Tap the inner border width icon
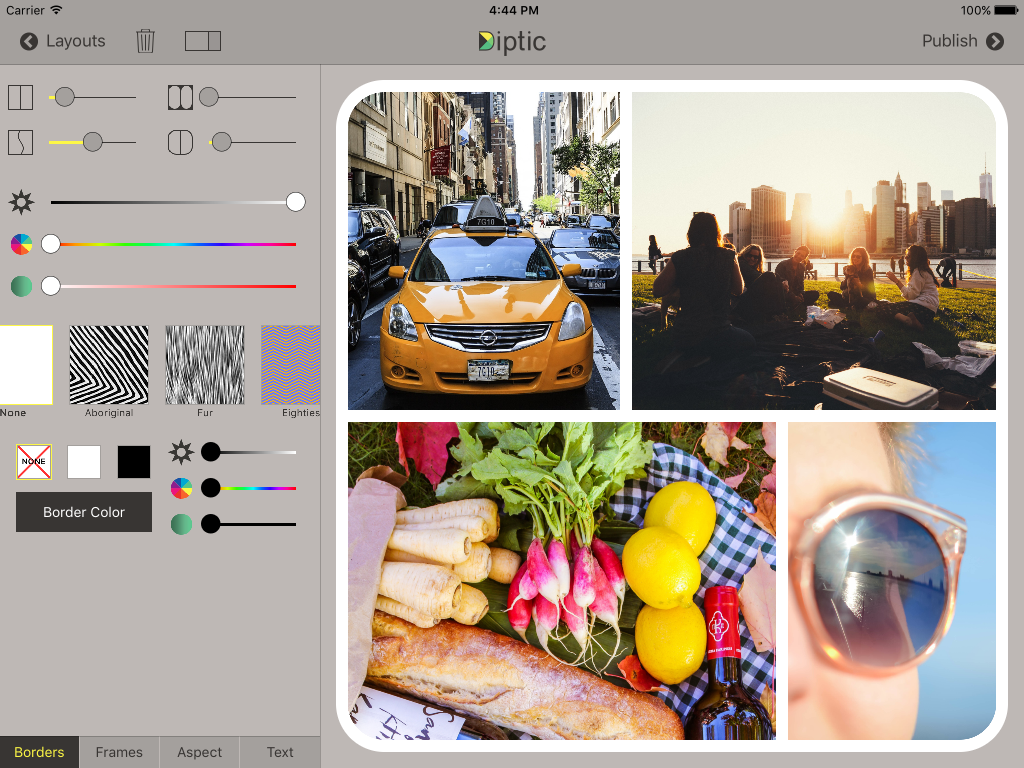 click(x=20, y=97)
